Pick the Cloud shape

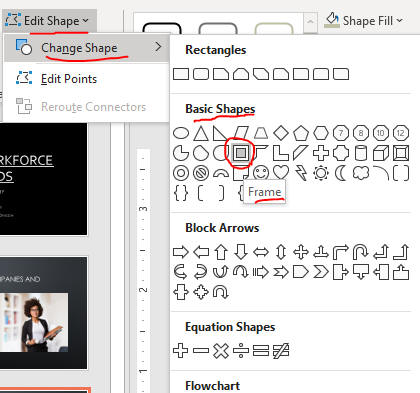pos(361,173)
